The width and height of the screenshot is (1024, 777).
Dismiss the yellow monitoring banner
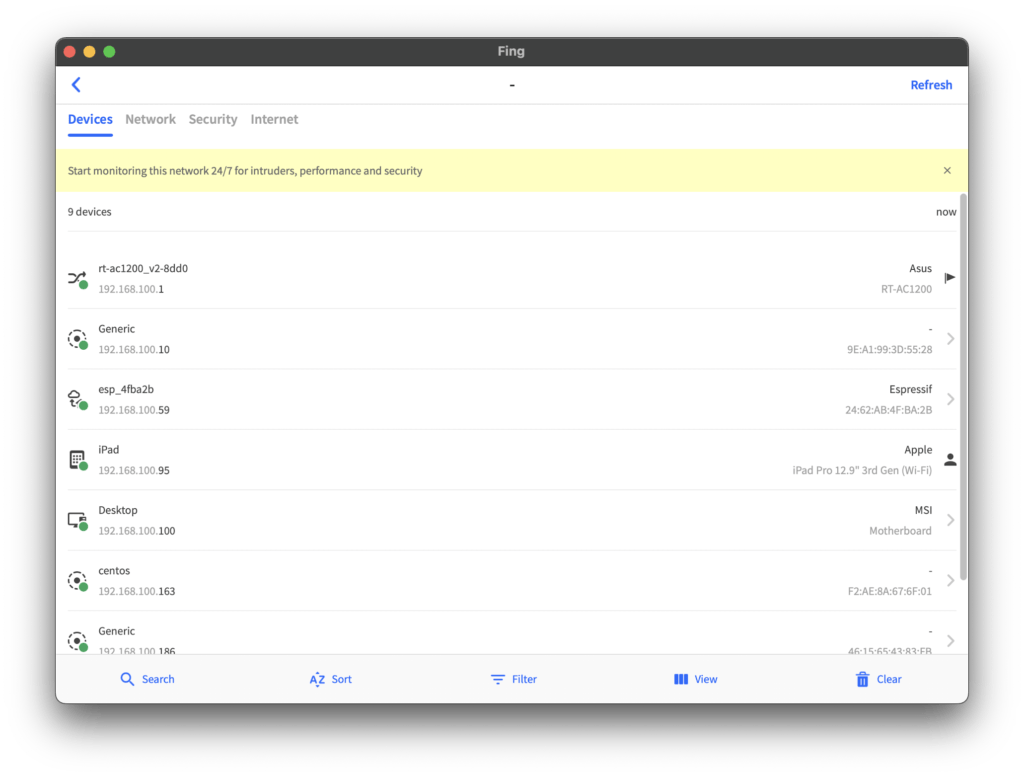point(947,171)
